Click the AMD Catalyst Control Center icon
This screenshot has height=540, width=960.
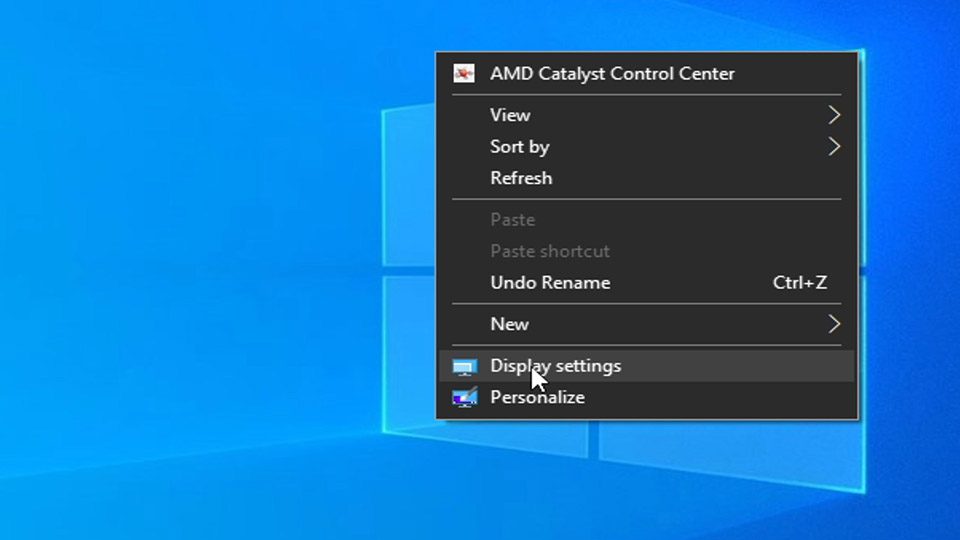click(x=463, y=73)
